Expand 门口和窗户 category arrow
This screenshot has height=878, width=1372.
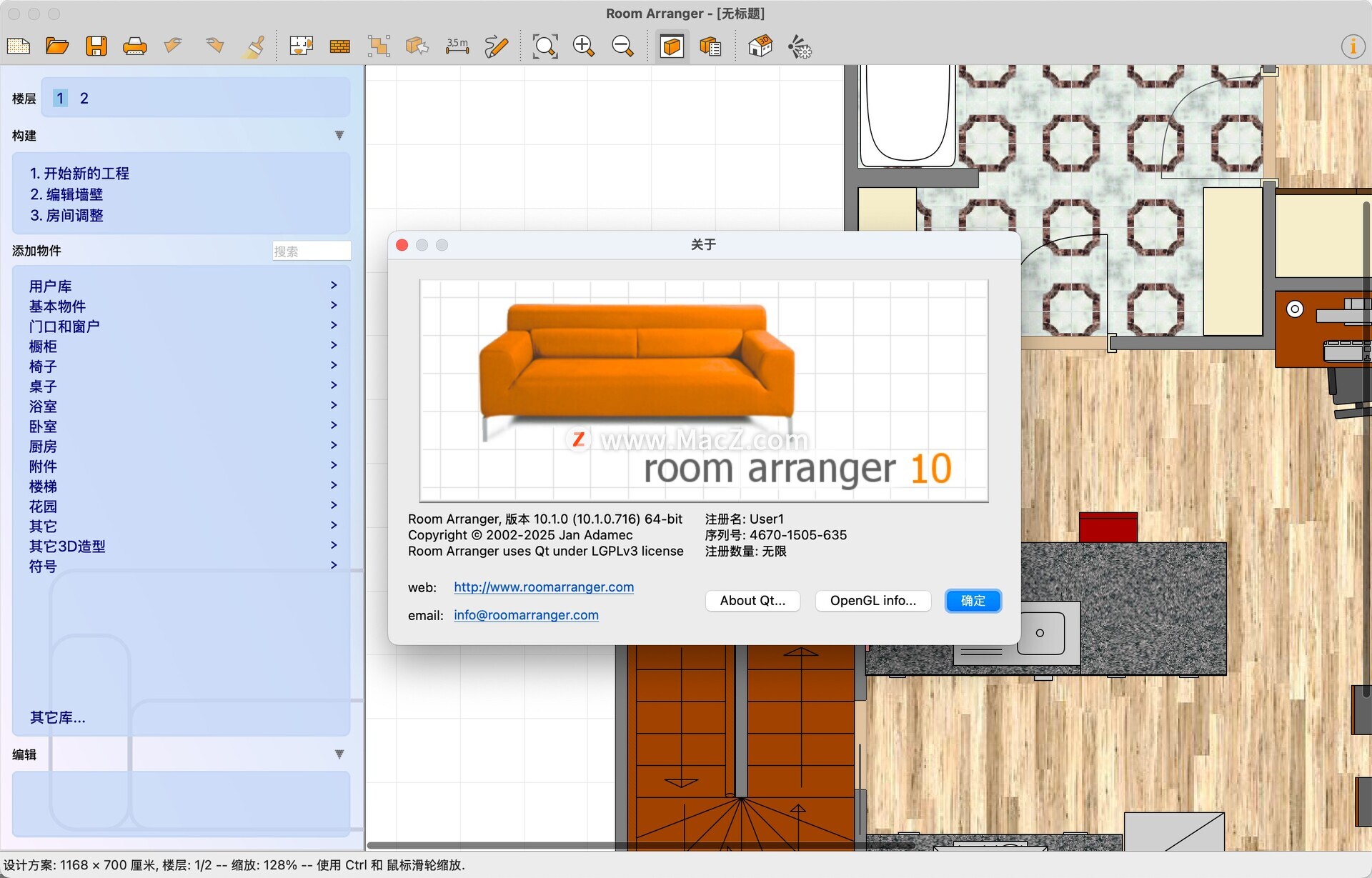(334, 325)
